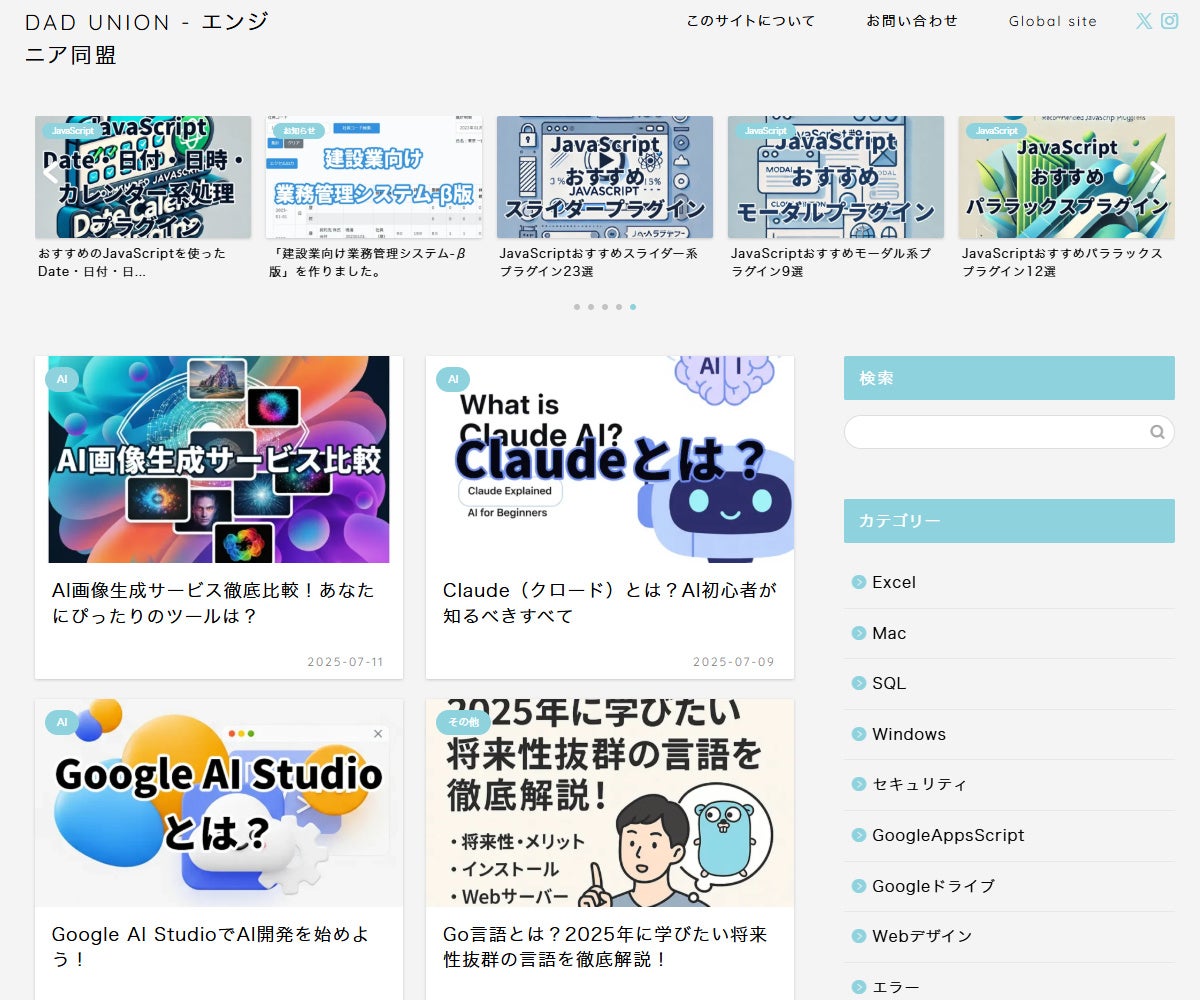This screenshot has height=1000, width=1200.
Task: Open the 「建設業向け業務管理システム-β版」 carousel title
Action: [x=367, y=262]
